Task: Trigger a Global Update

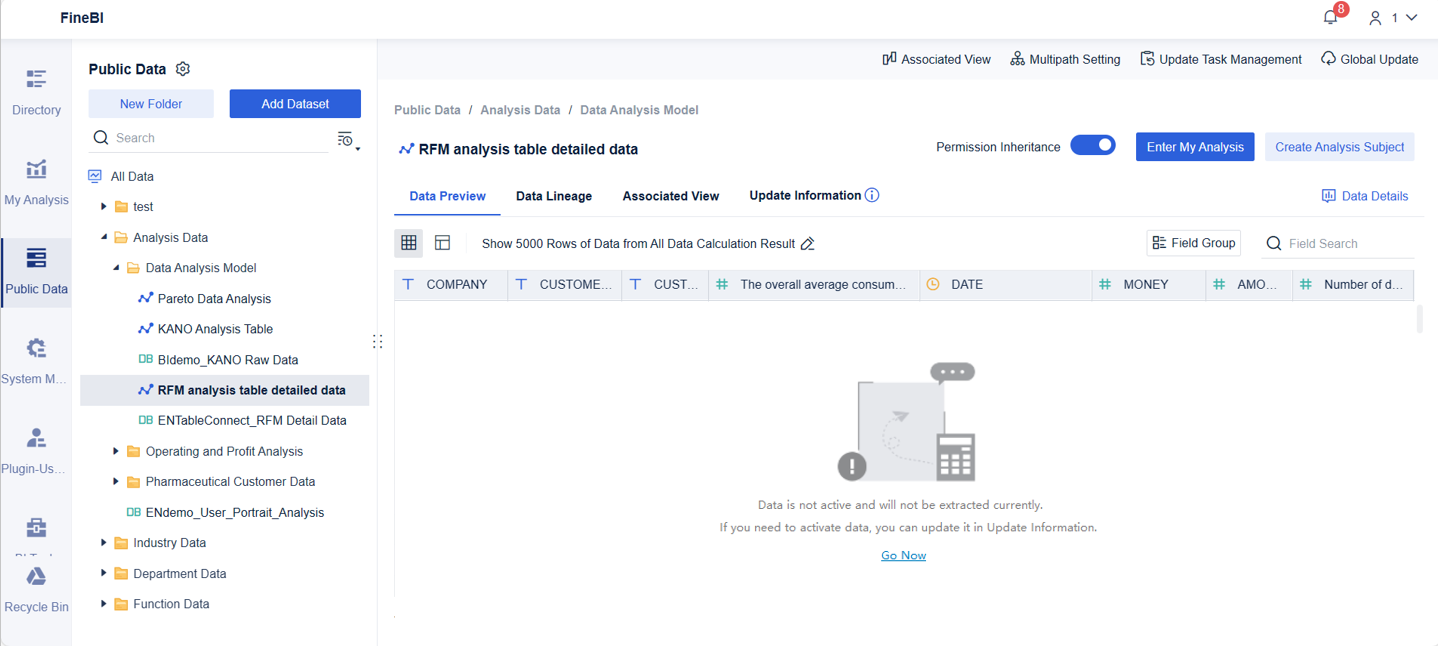Action: pos(1369,59)
